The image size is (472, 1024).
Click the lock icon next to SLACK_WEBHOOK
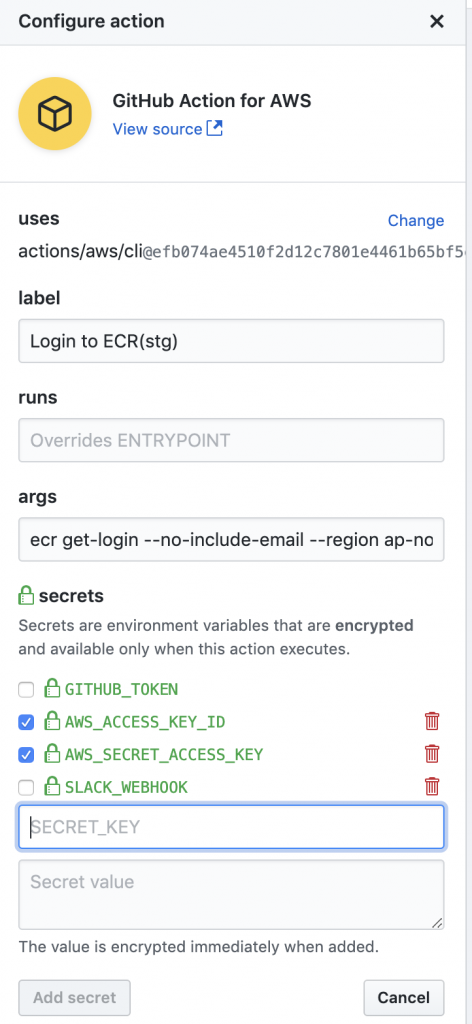pos(51,786)
